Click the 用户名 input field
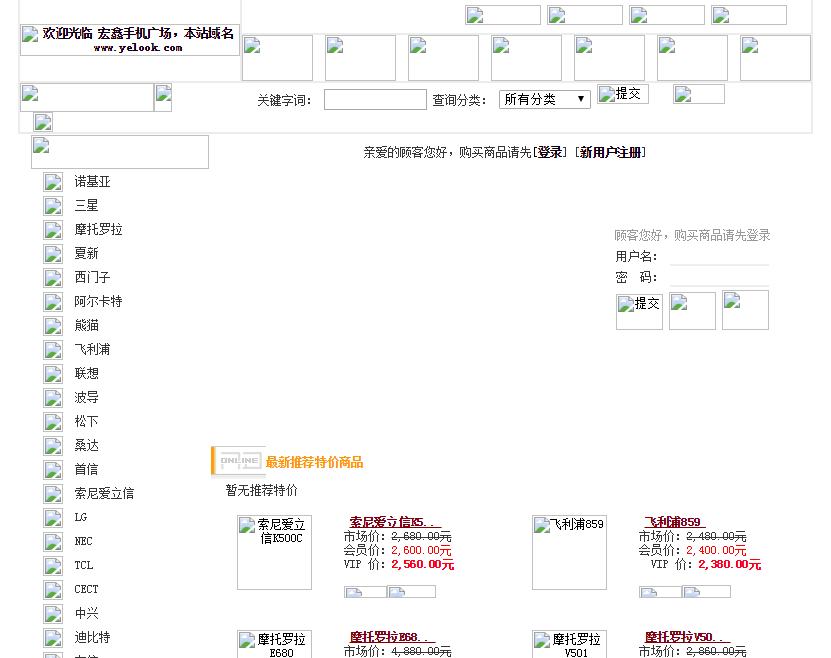 719,256
